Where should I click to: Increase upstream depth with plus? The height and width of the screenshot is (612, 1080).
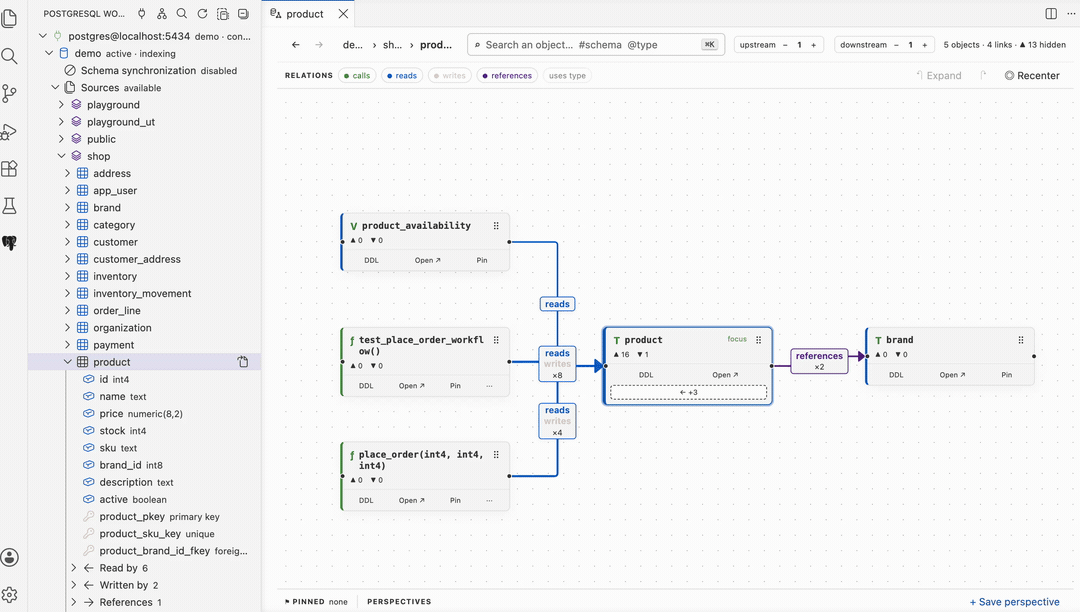point(813,45)
